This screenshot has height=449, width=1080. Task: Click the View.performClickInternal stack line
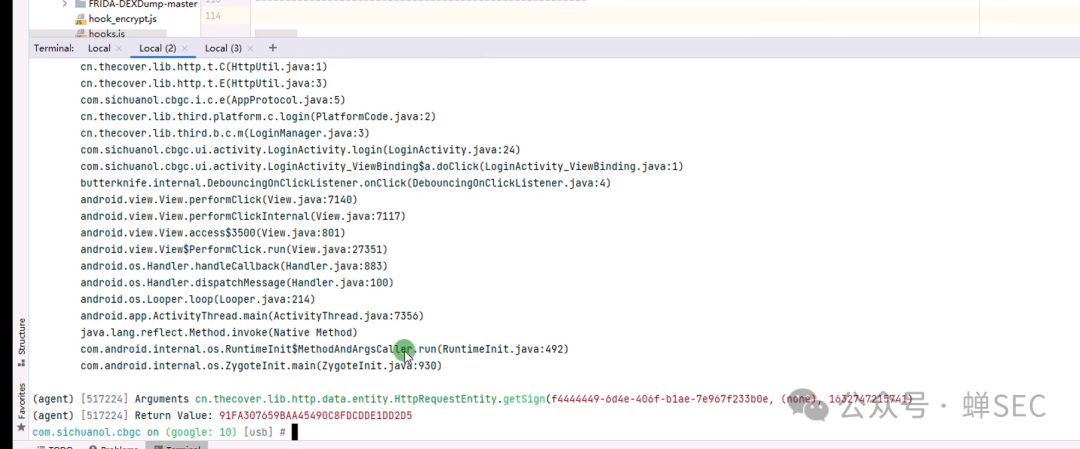pos(243,216)
